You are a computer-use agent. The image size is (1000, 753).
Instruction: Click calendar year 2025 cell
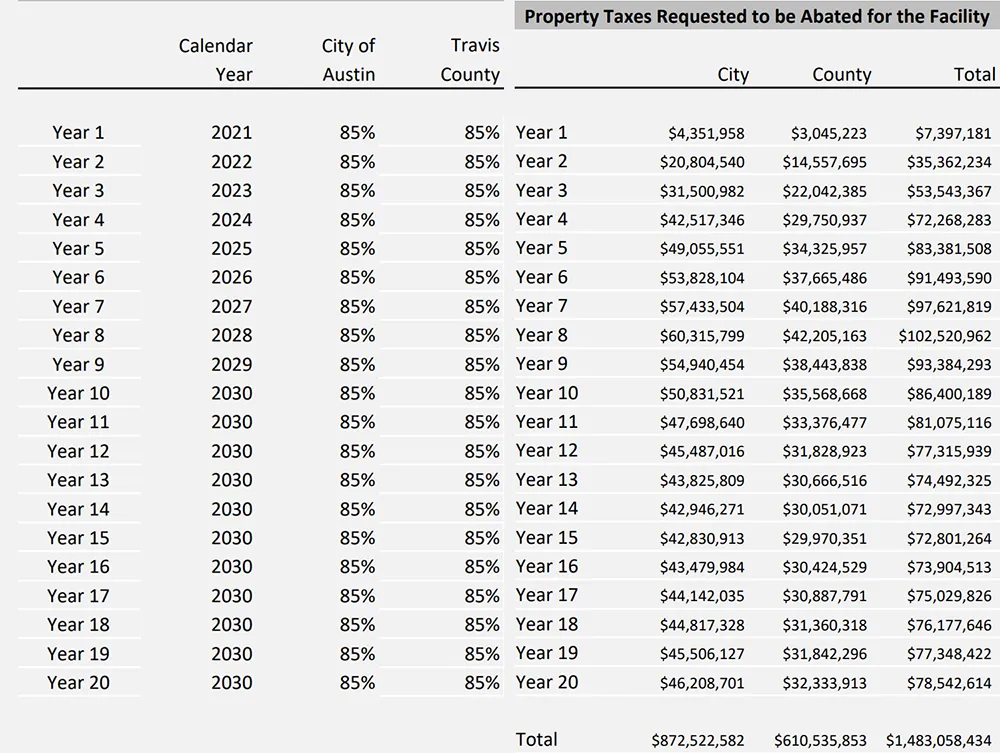point(232,249)
